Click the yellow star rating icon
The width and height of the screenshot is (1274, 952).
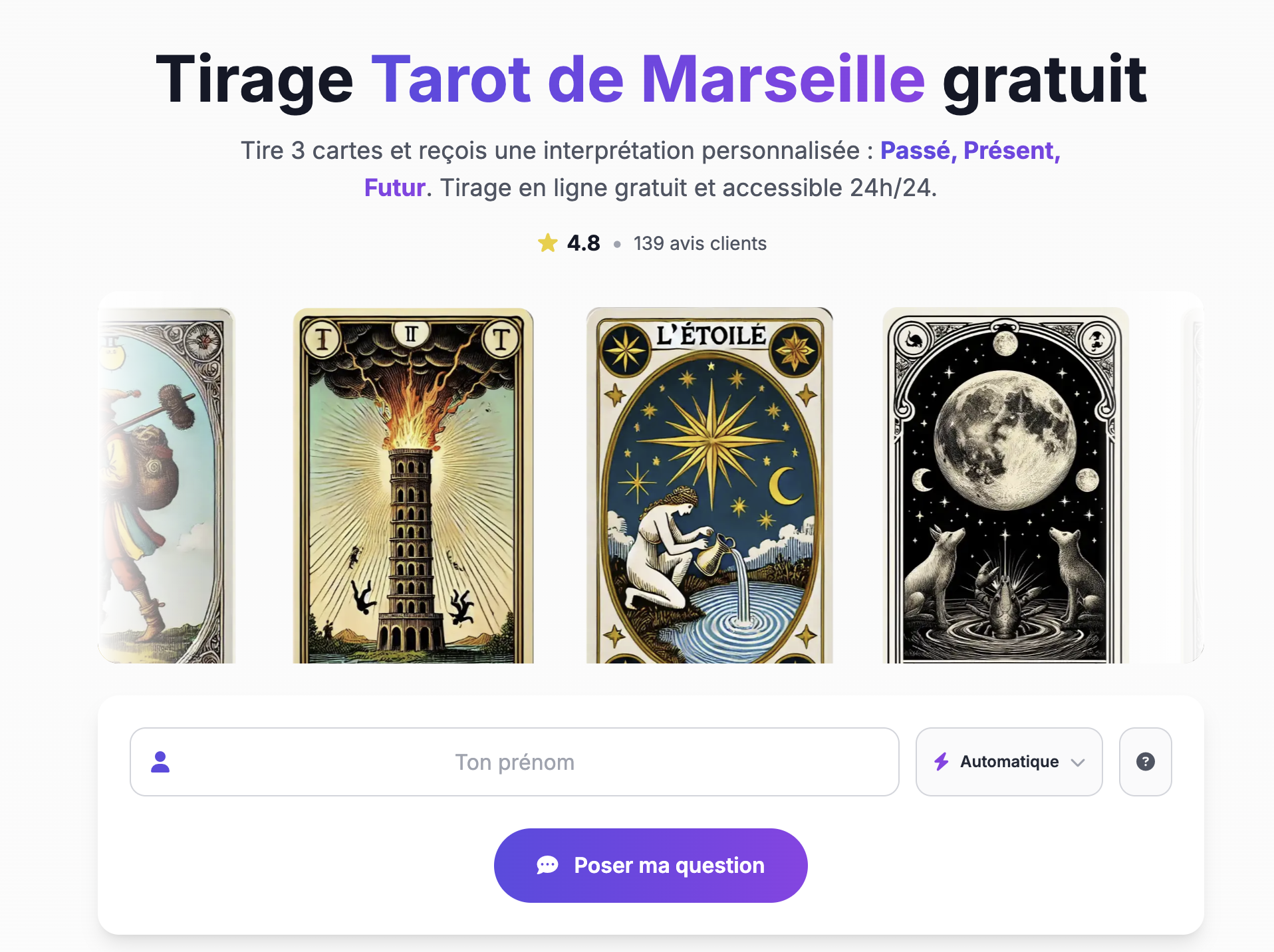tap(547, 243)
